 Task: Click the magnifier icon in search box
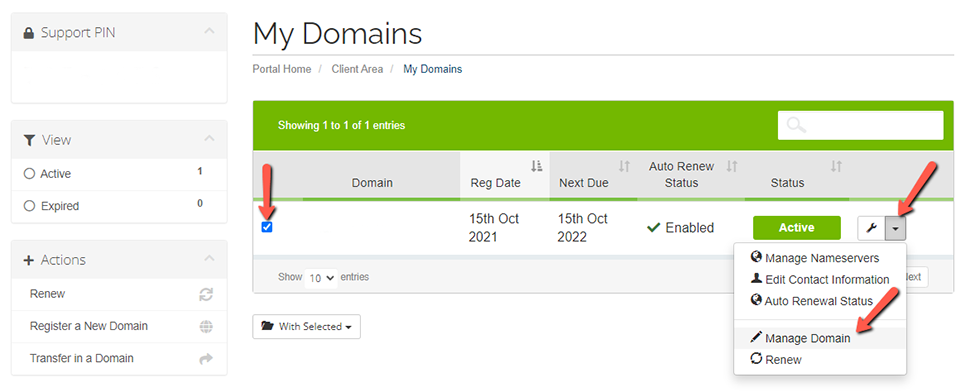(796, 126)
